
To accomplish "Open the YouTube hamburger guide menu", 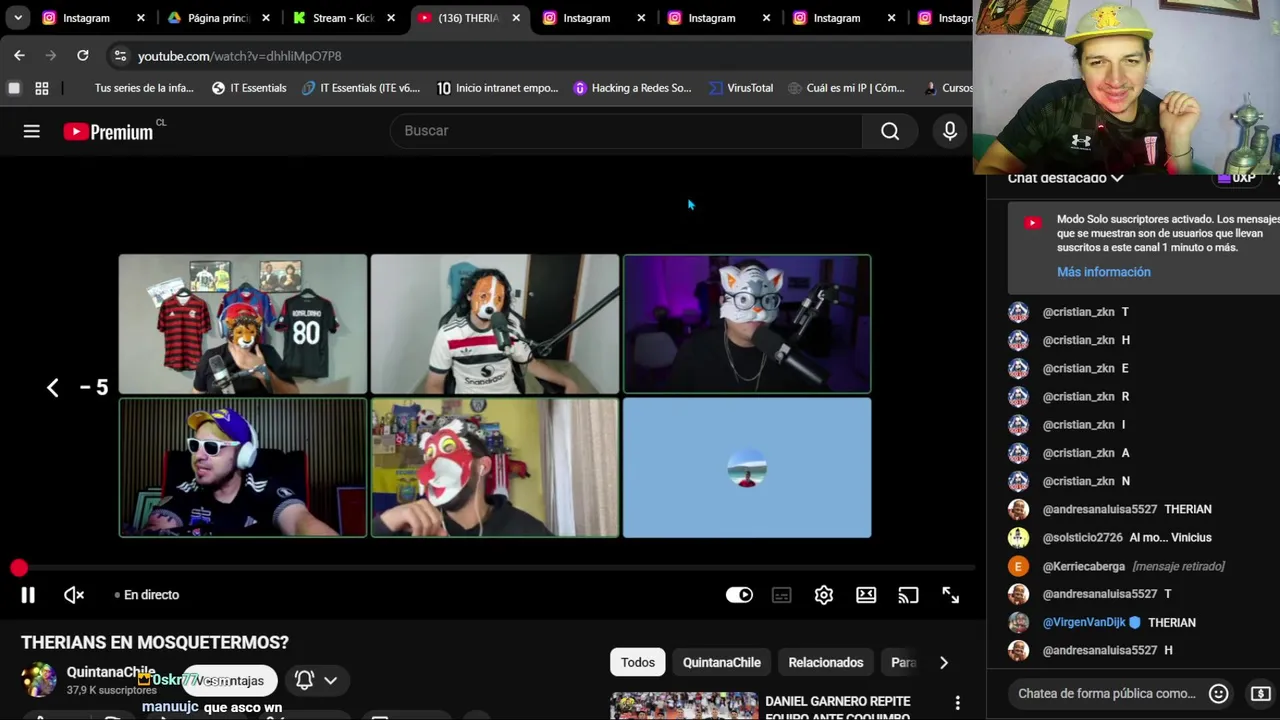I will (32, 131).
